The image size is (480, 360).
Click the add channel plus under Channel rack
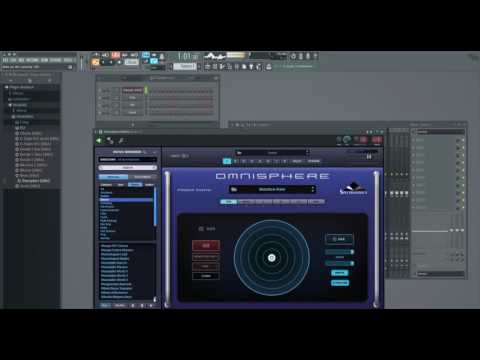133,124
